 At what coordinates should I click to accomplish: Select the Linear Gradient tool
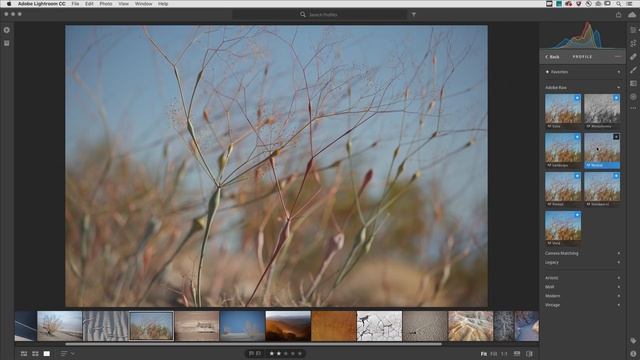[633, 83]
